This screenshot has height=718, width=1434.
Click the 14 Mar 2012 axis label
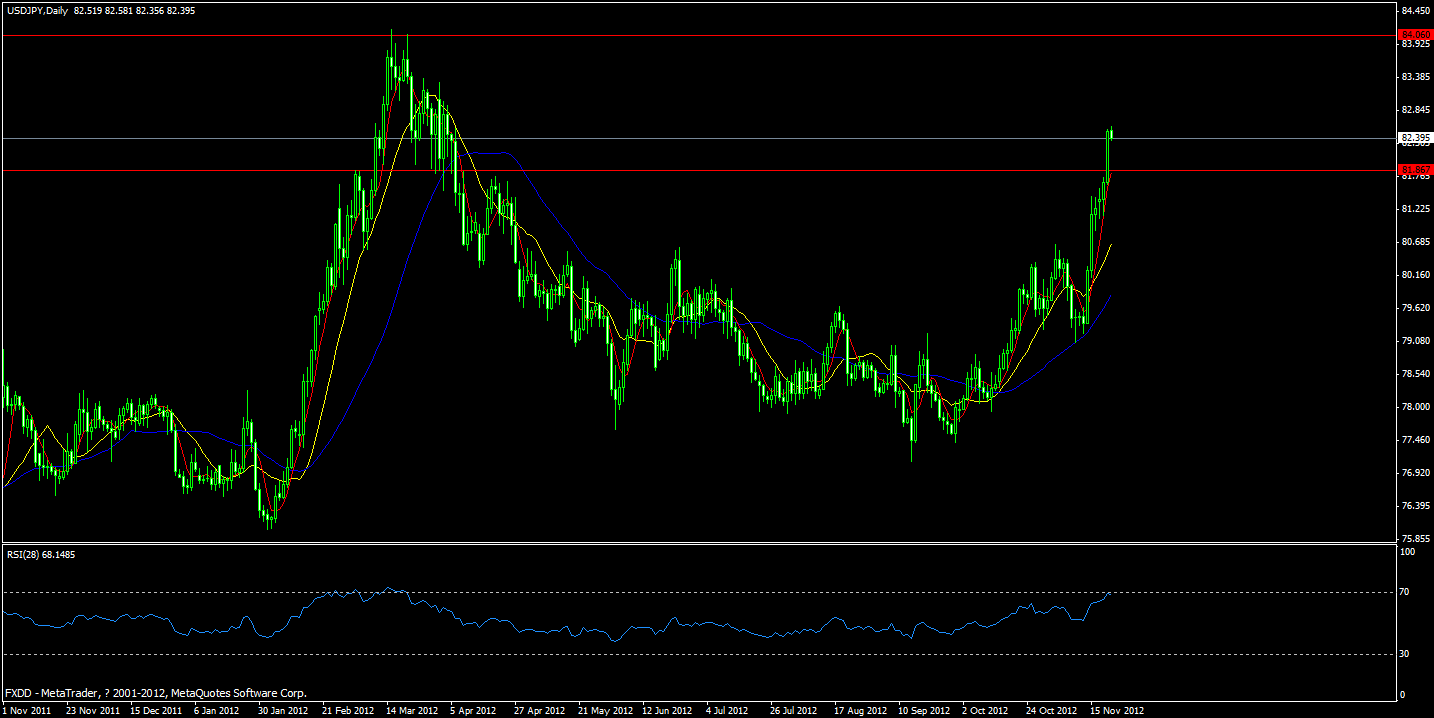tap(410, 710)
